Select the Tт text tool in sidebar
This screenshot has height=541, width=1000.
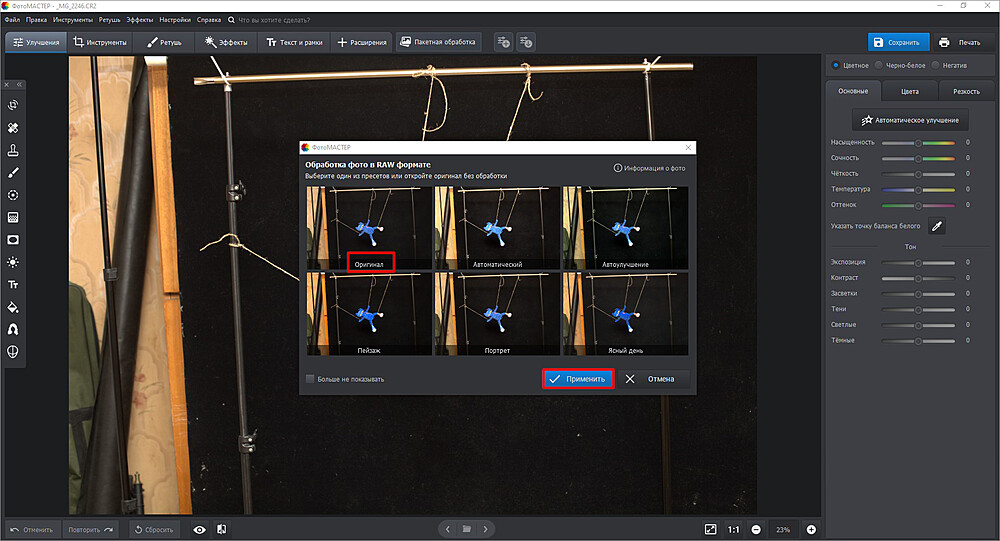[14, 285]
